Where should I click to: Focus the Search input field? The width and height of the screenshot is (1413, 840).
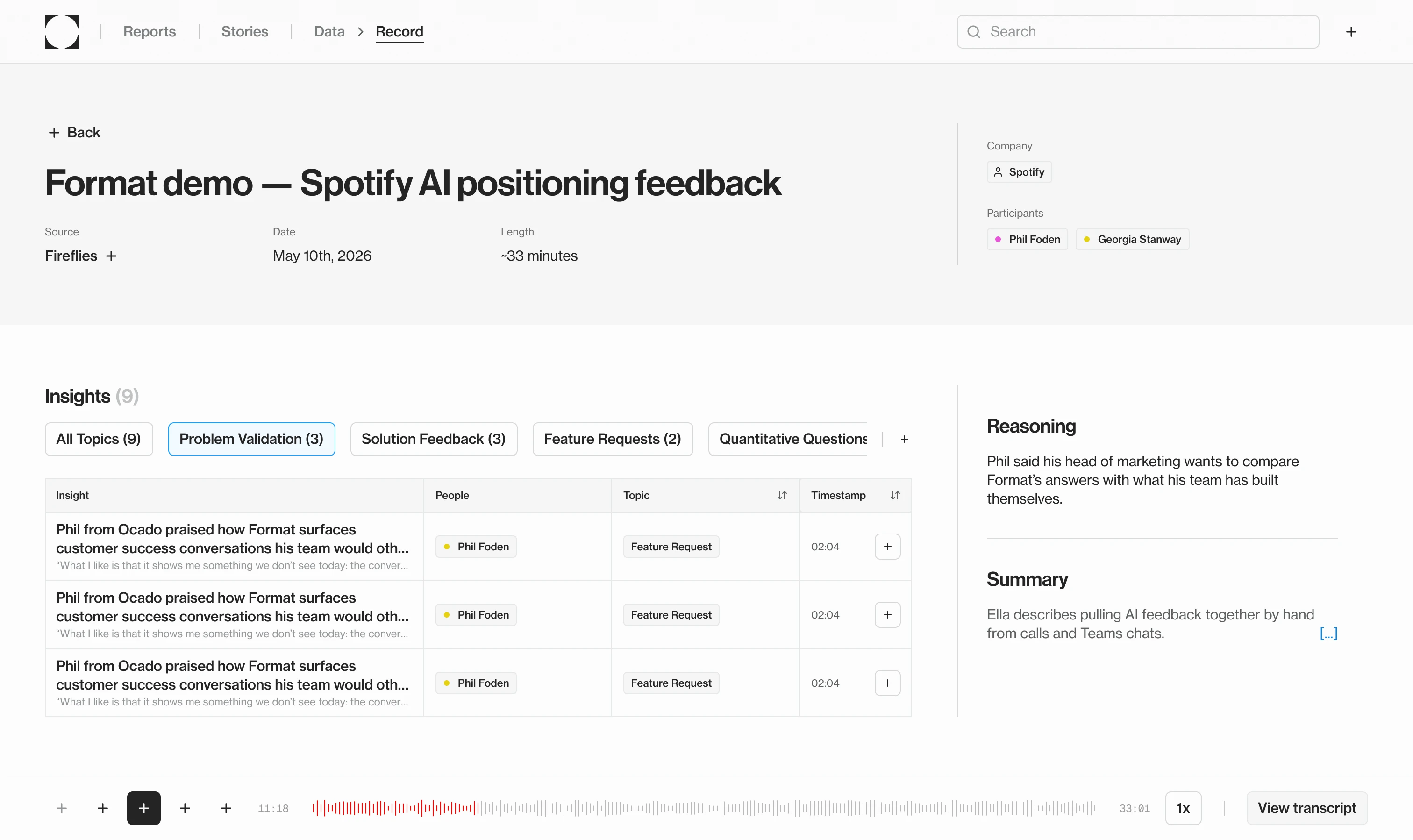[1138, 32]
